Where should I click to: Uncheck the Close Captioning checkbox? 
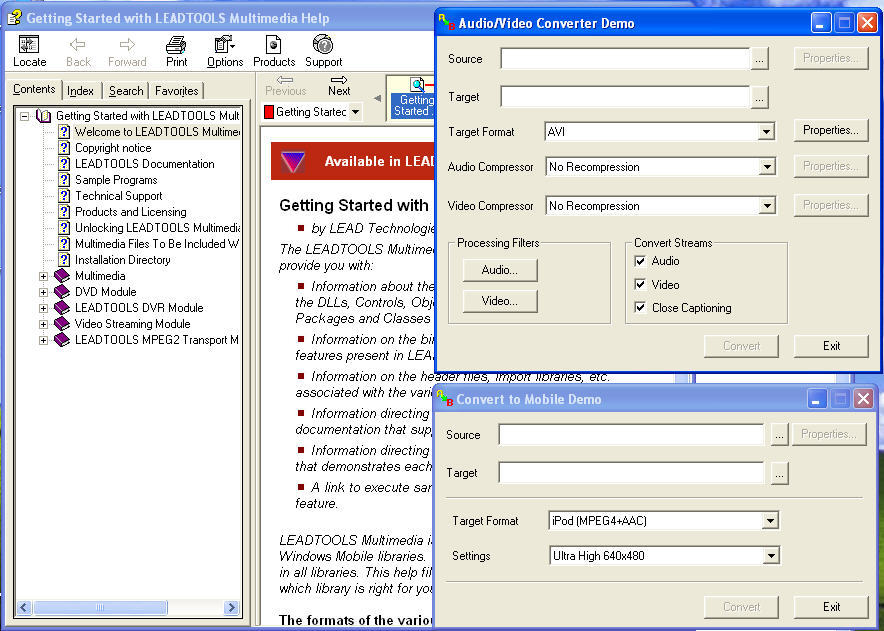tap(640, 307)
